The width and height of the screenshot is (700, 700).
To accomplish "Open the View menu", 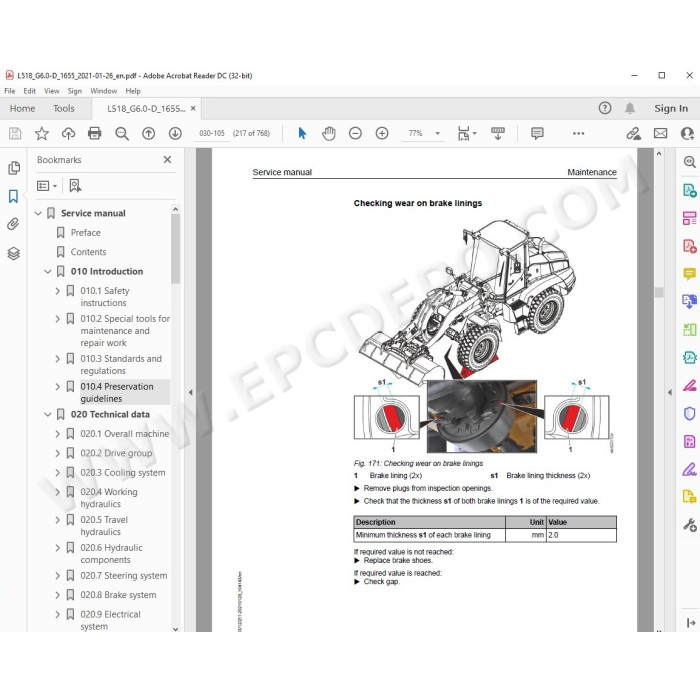I will coord(52,91).
